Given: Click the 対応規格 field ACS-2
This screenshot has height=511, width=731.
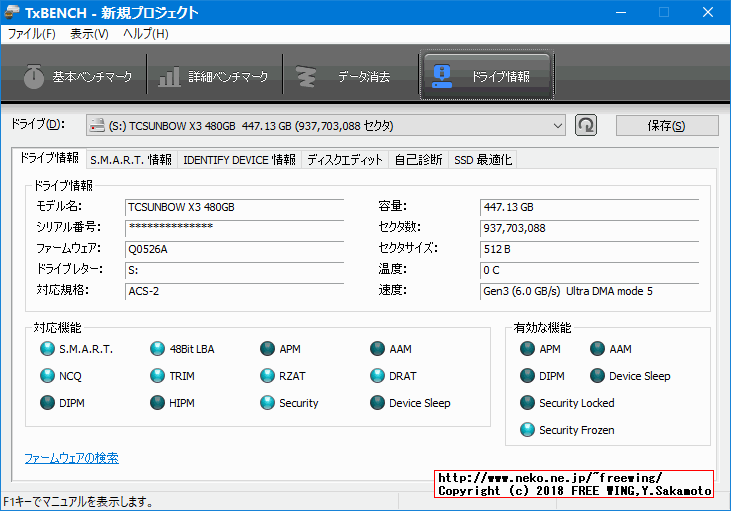Looking at the screenshot, I should [234, 291].
